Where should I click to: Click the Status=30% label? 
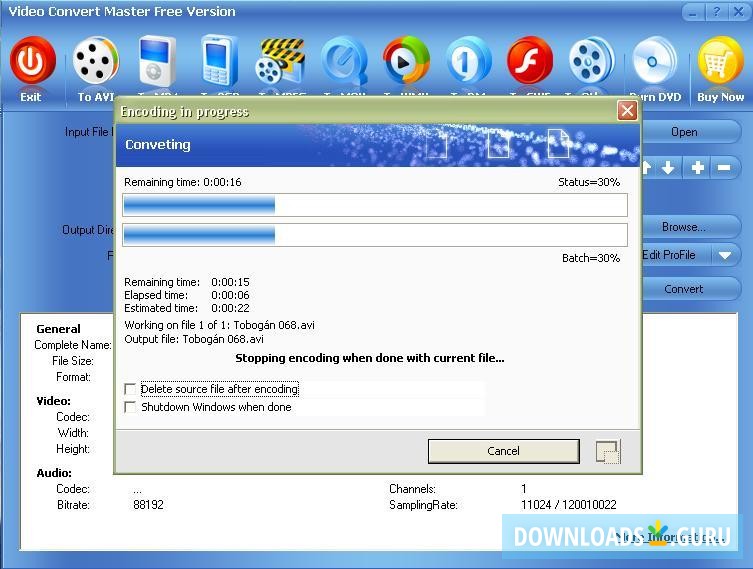click(589, 182)
